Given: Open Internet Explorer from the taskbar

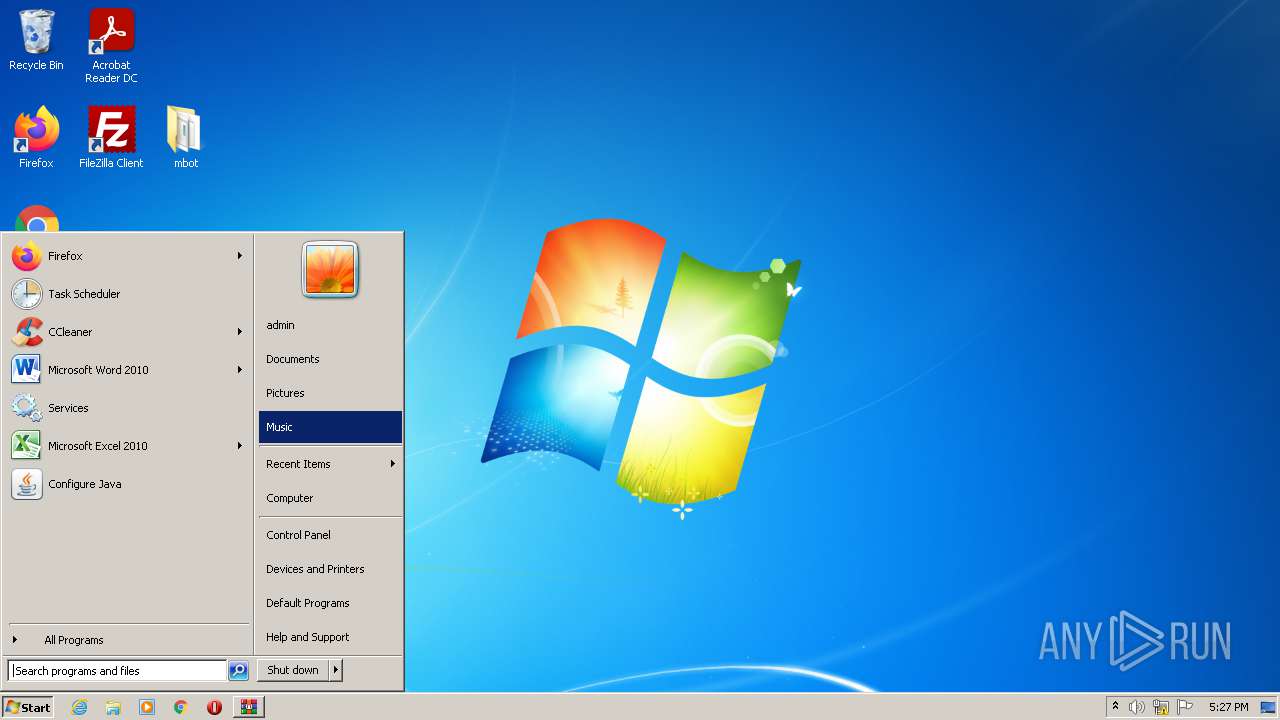Looking at the screenshot, I should coord(79,707).
